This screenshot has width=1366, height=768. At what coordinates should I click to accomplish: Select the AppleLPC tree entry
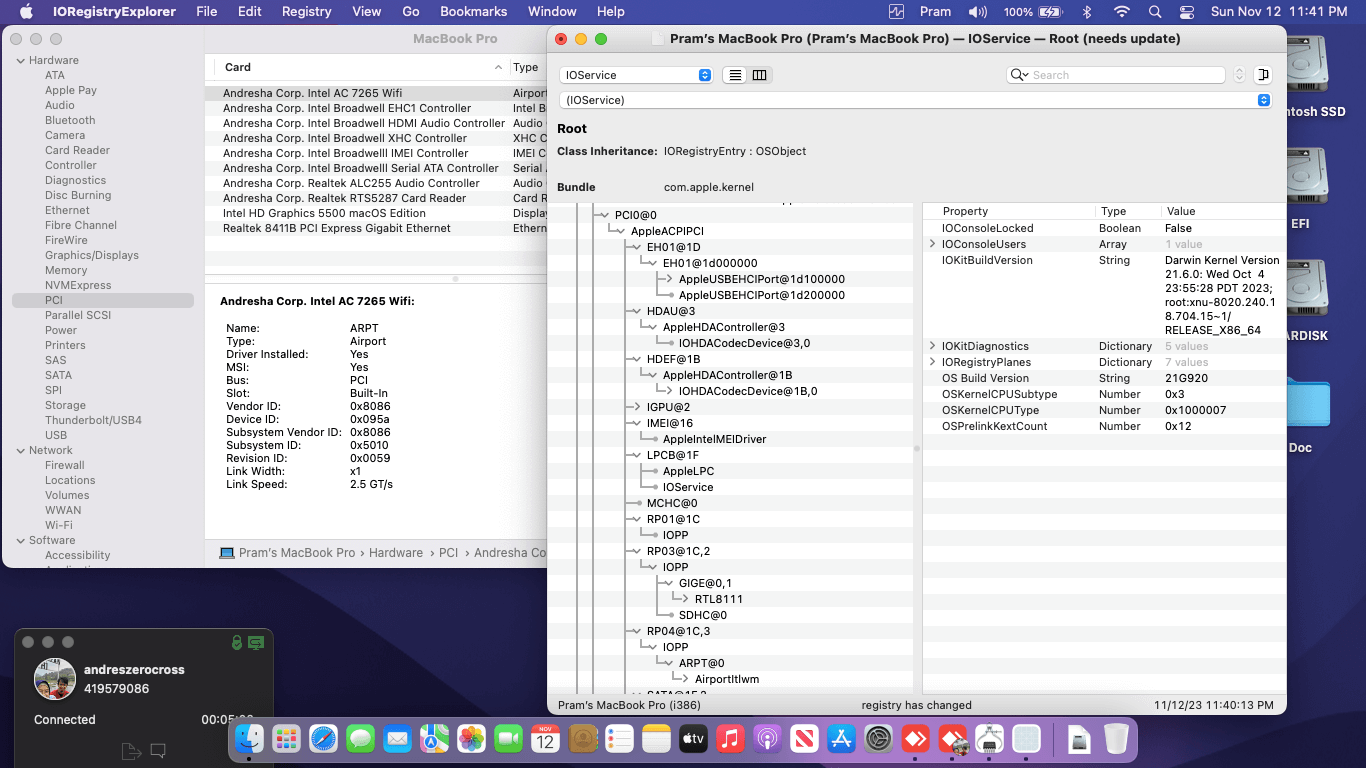[x=688, y=471]
